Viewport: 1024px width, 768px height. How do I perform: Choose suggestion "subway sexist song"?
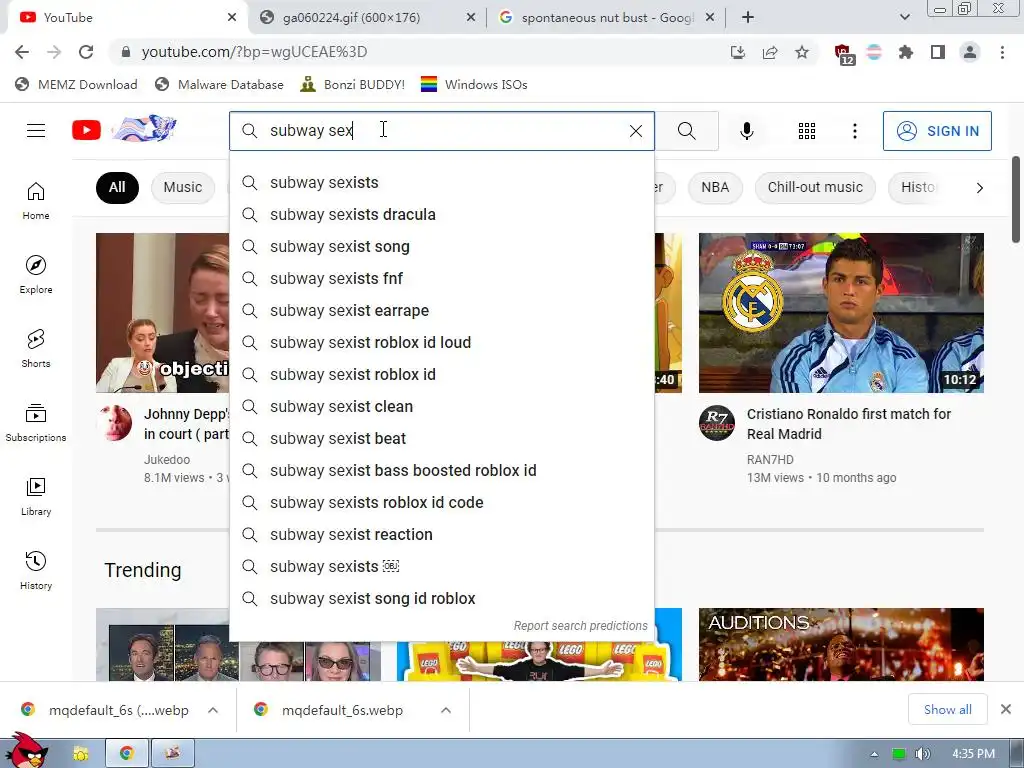click(x=441, y=246)
